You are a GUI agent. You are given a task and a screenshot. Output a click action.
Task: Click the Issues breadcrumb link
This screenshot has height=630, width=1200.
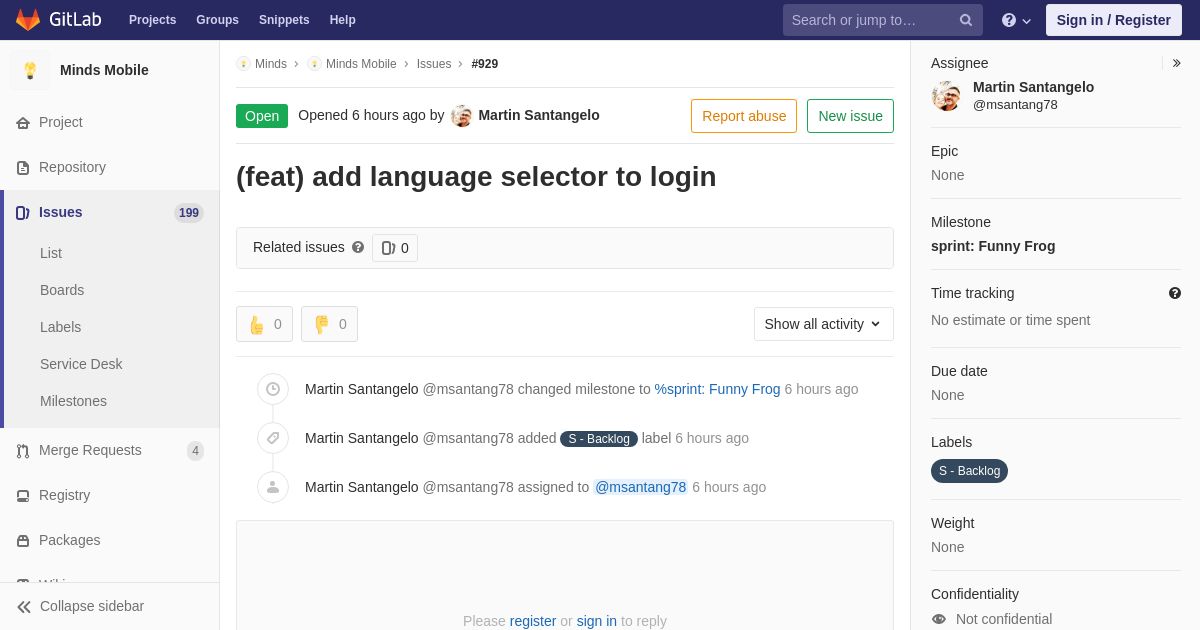point(434,64)
